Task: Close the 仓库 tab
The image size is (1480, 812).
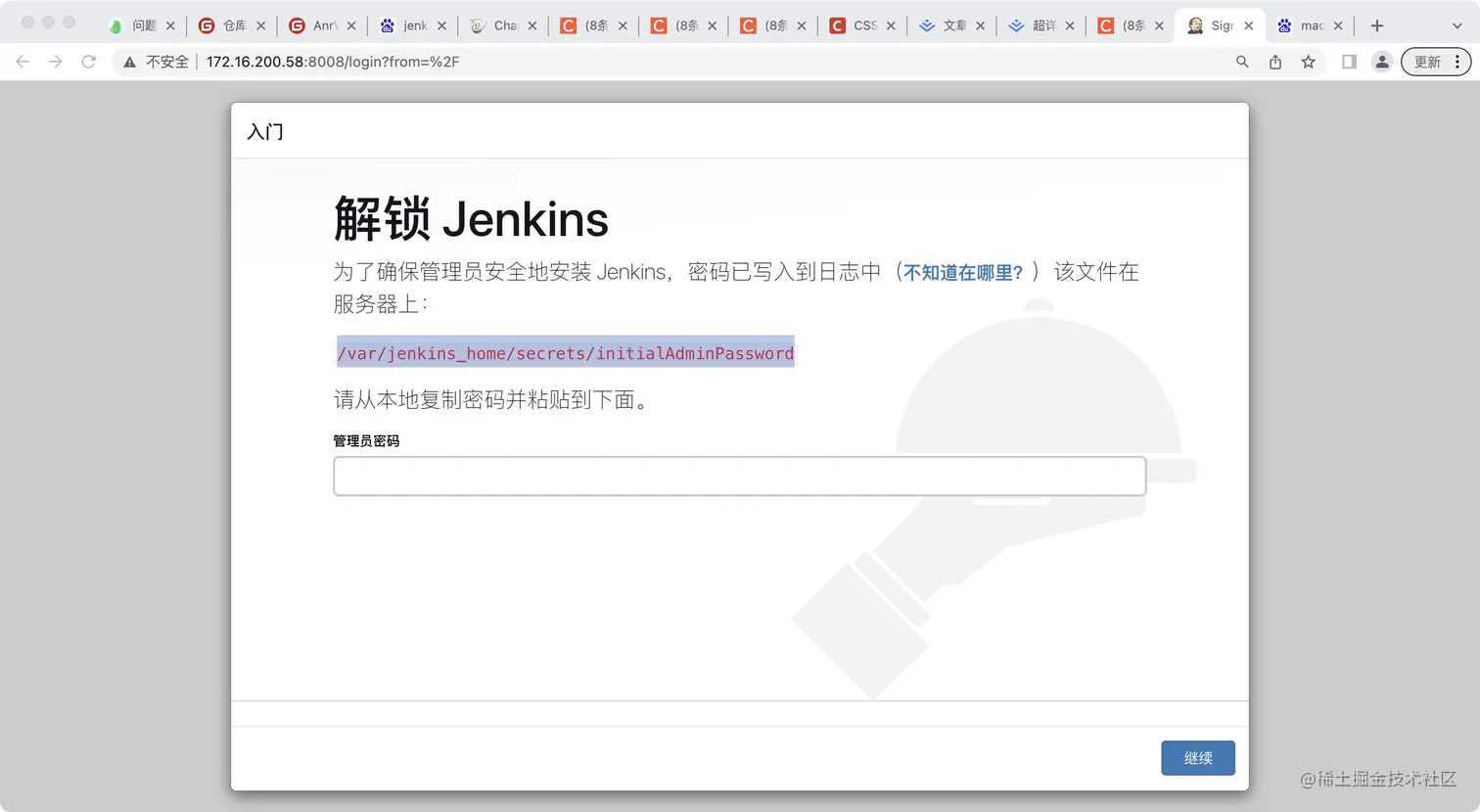Action: tap(261, 26)
